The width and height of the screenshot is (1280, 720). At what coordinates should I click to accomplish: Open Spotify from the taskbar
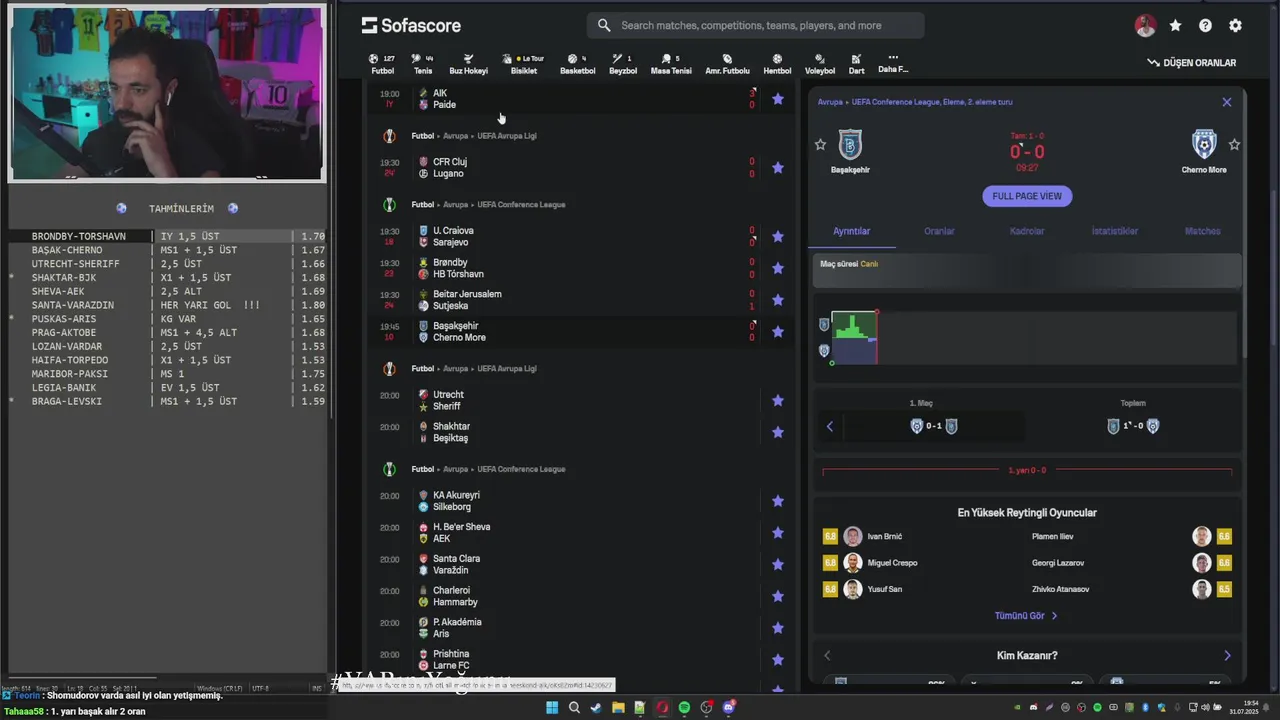click(x=684, y=708)
